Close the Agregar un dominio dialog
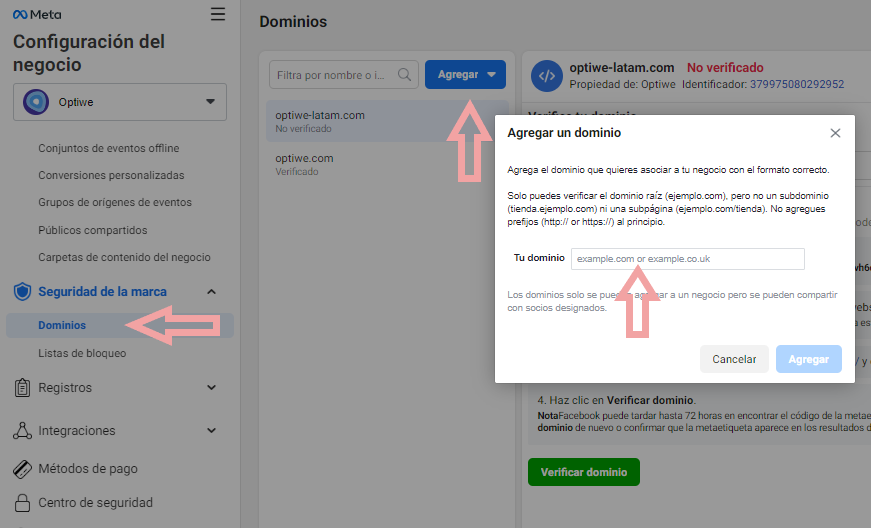This screenshot has height=528, width=871. 835,133
